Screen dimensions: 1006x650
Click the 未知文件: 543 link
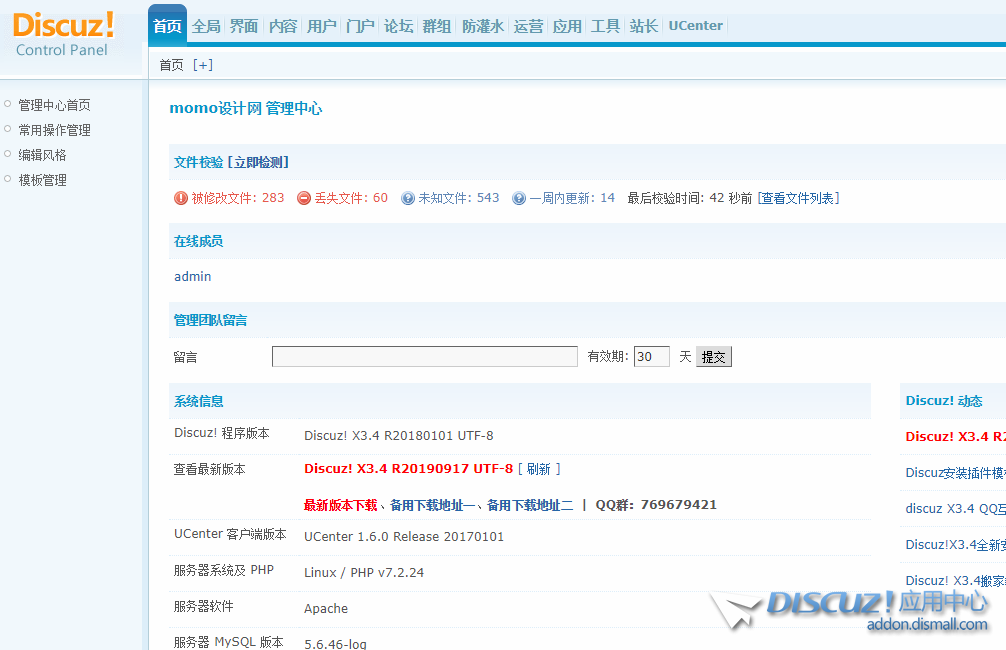(459, 198)
